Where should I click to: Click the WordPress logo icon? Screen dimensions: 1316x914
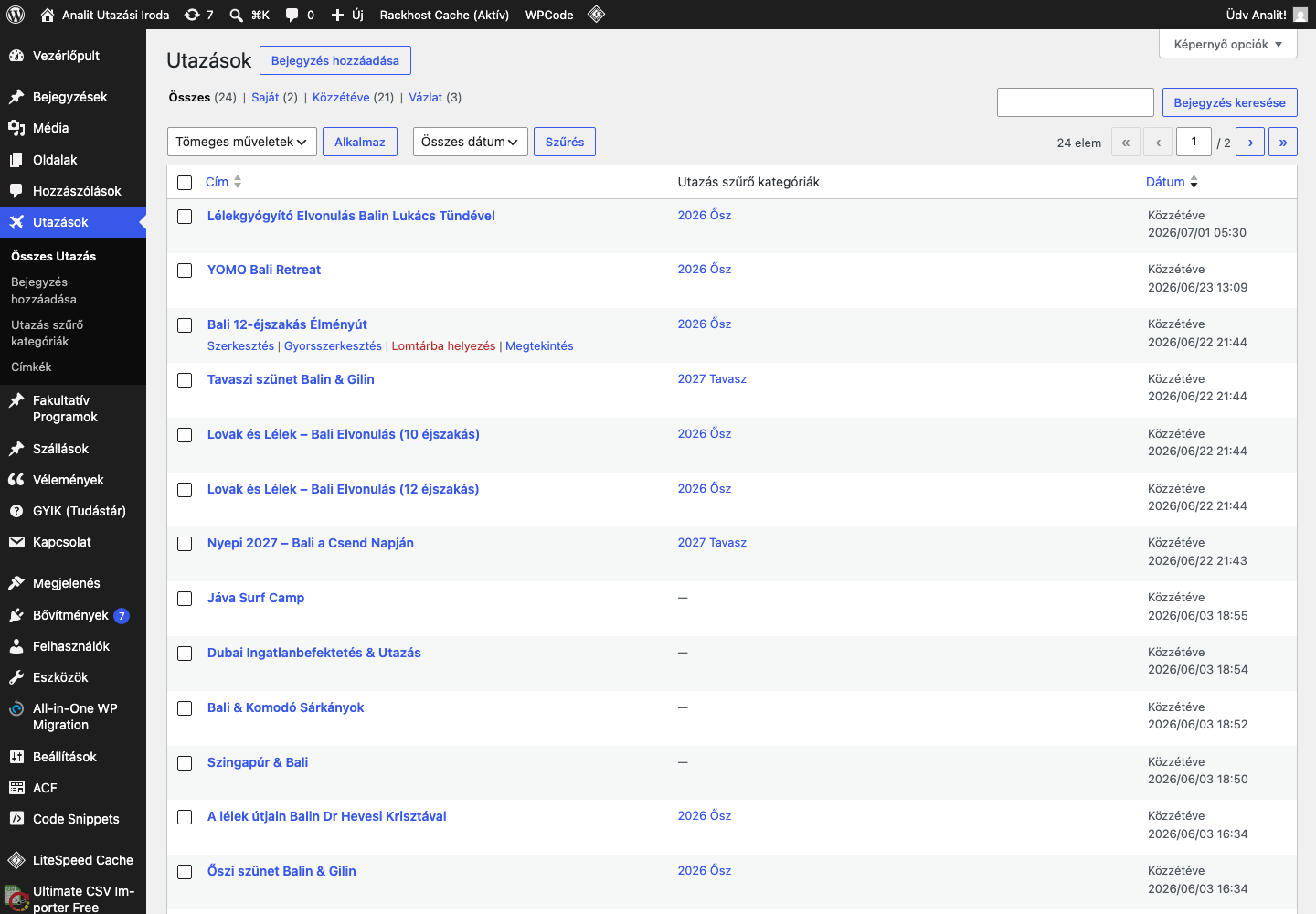click(x=16, y=15)
